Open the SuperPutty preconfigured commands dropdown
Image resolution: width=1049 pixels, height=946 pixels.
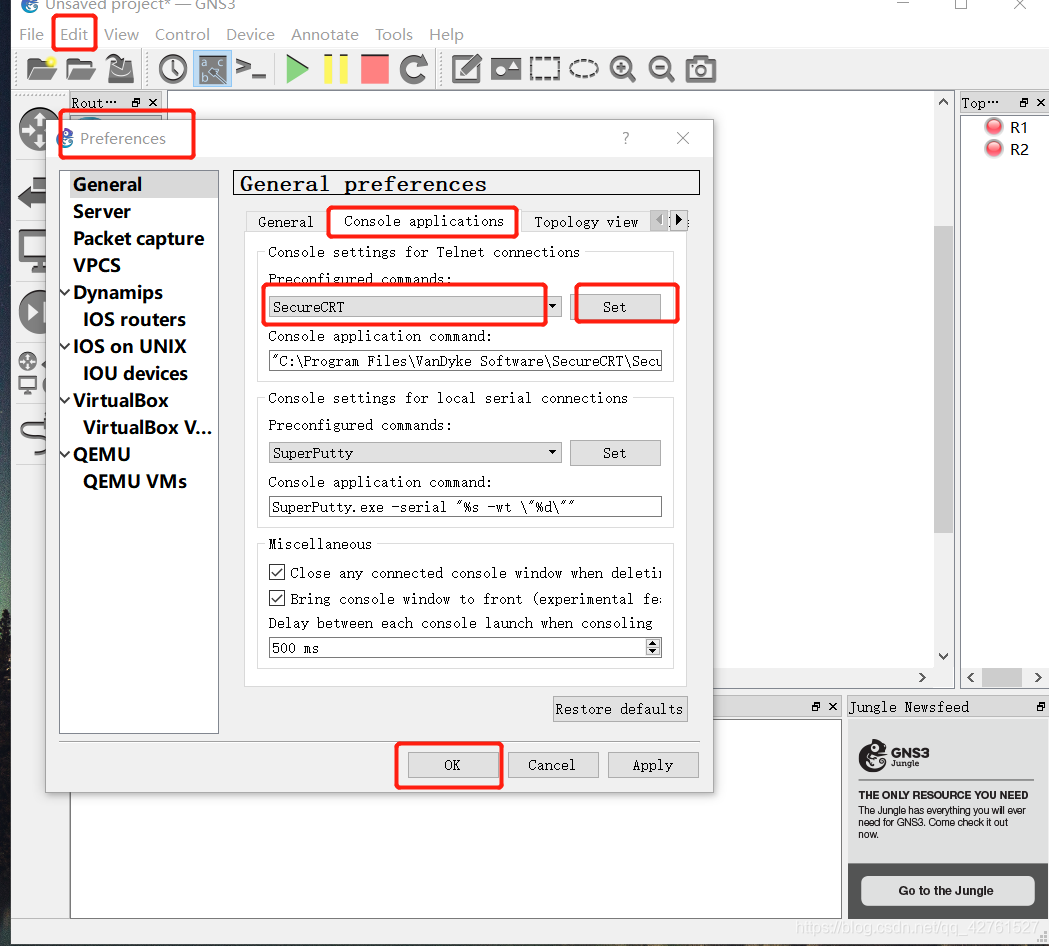[x=553, y=452]
